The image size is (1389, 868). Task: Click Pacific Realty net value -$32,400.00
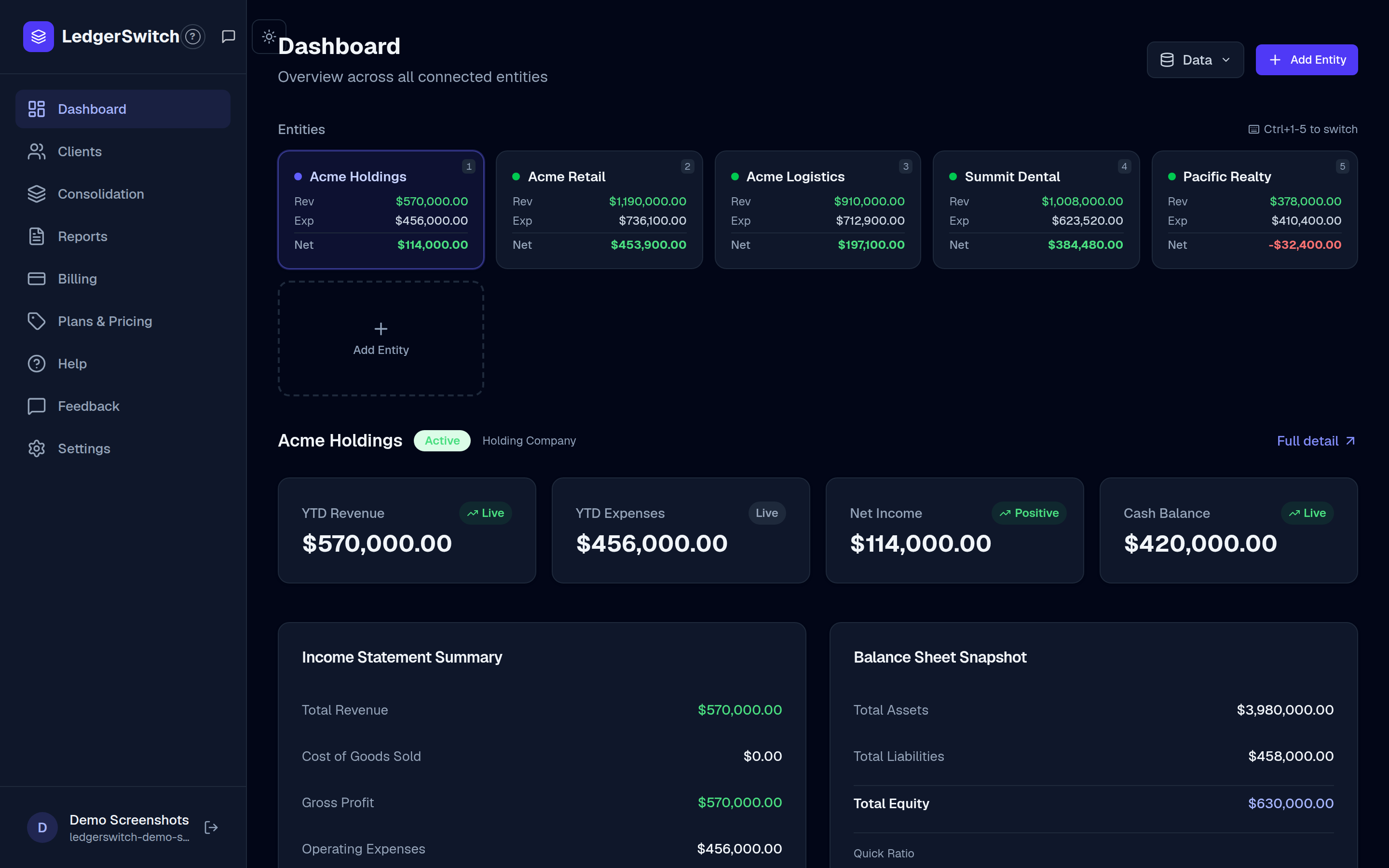click(1305, 245)
